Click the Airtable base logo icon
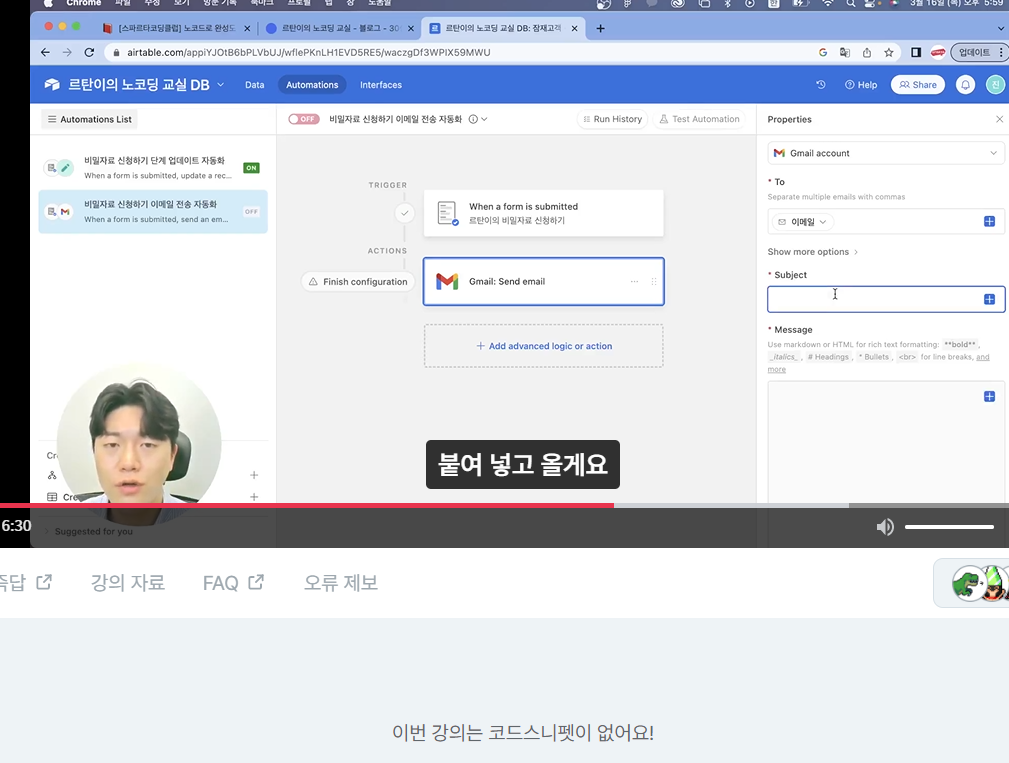This screenshot has height=763, width=1009. tap(52, 84)
